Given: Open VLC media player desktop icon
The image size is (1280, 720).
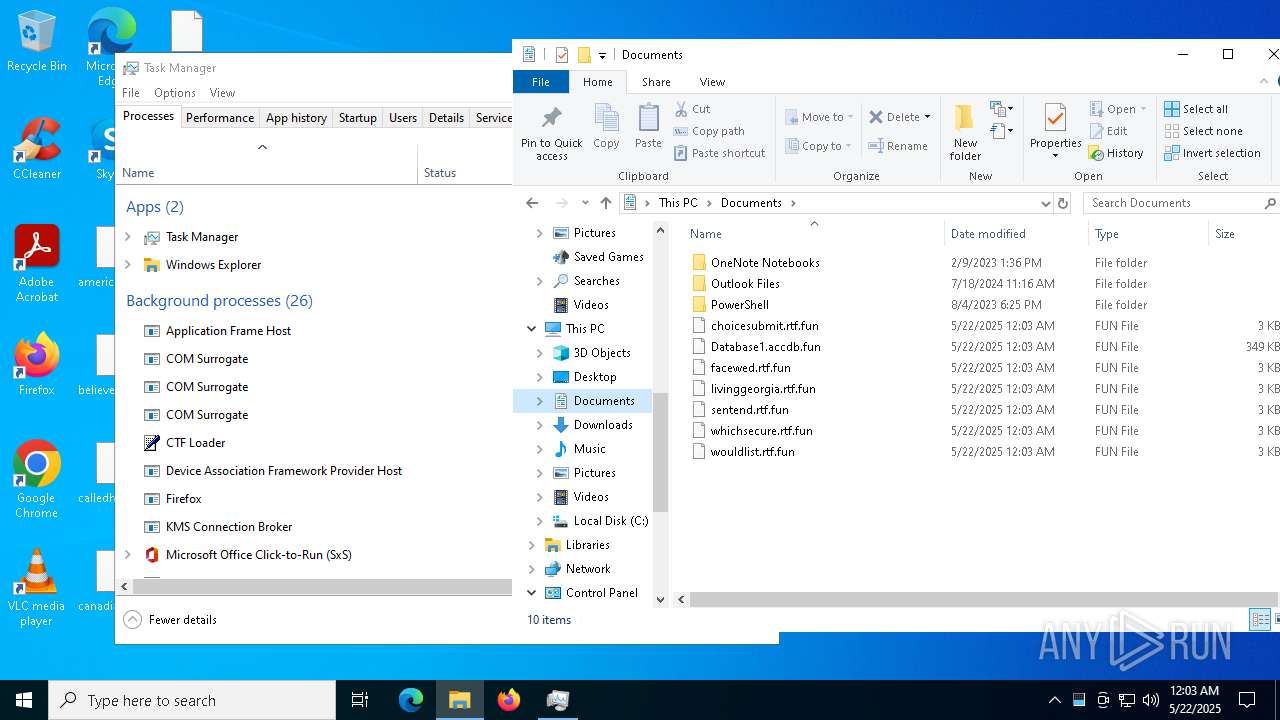Looking at the screenshot, I should 36,588.
